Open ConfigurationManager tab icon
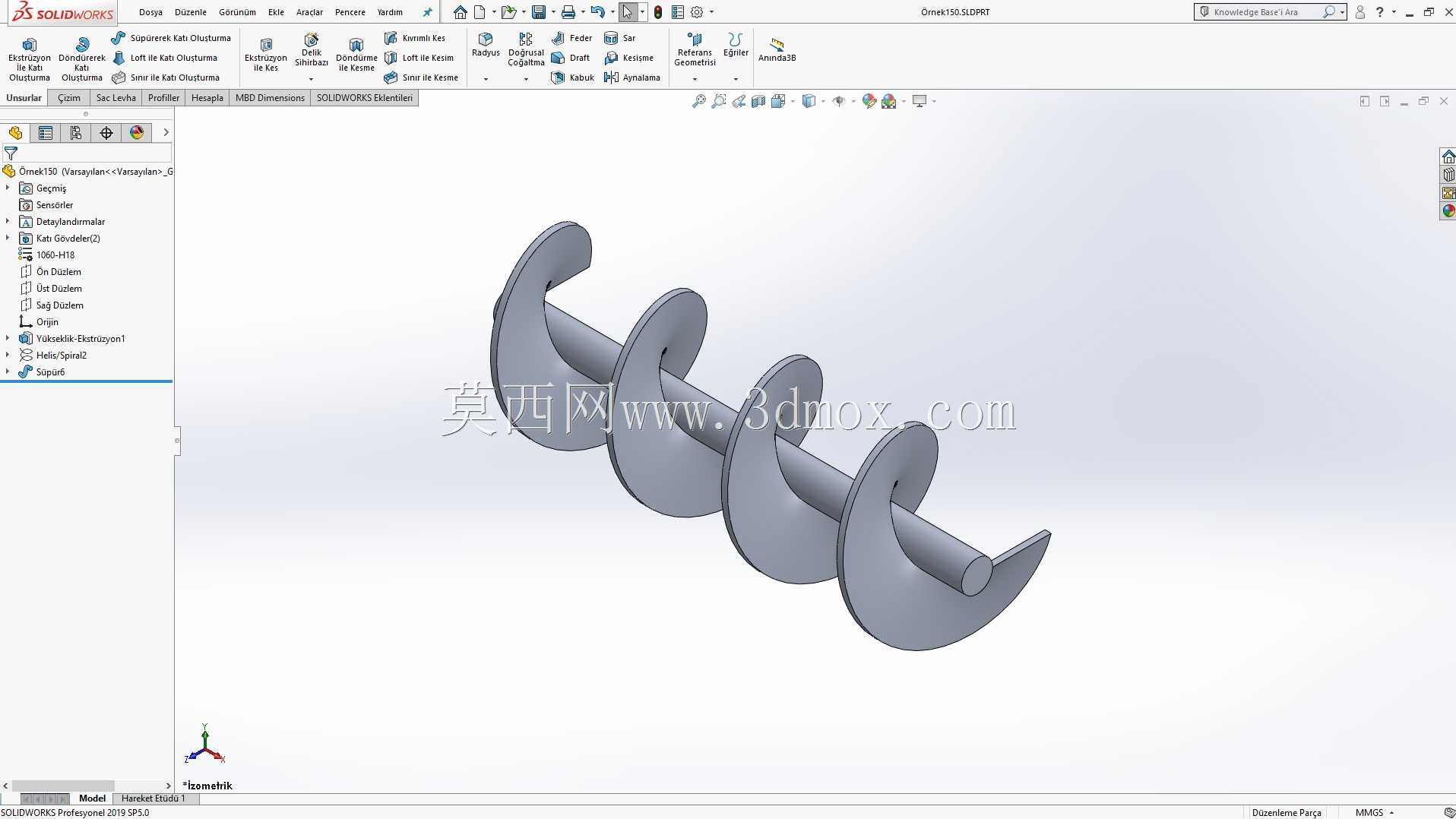The width and height of the screenshot is (1456, 819). pos(76,133)
